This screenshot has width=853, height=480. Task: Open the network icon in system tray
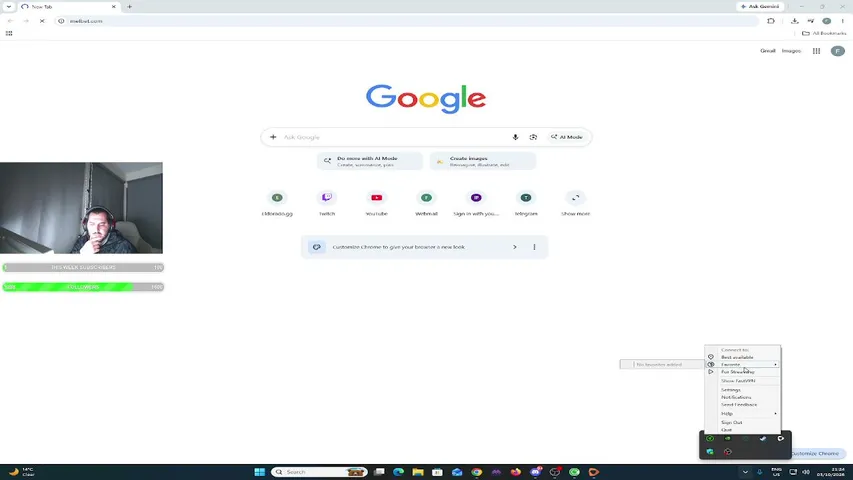[793, 472]
